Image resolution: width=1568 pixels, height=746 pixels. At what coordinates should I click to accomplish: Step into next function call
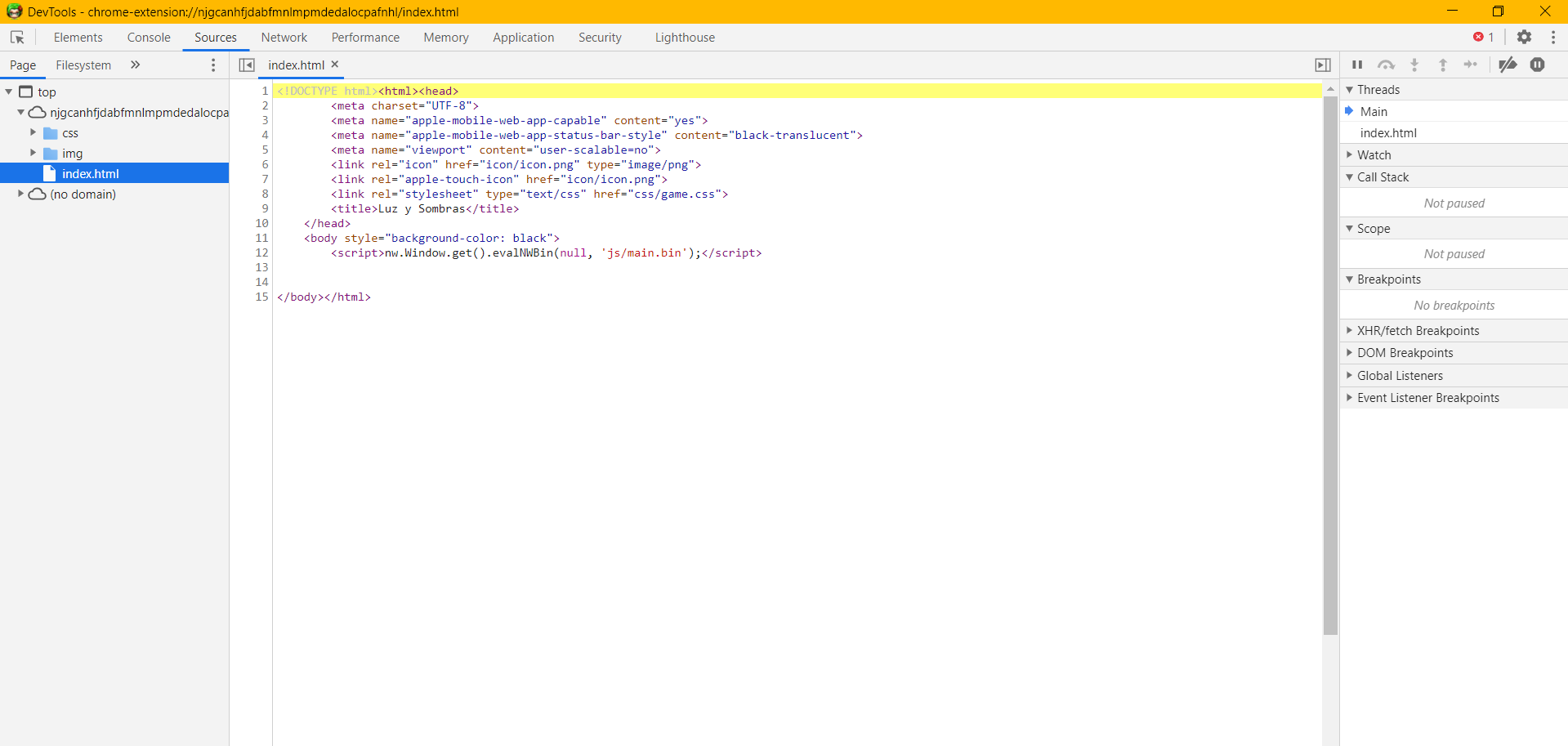1414,65
